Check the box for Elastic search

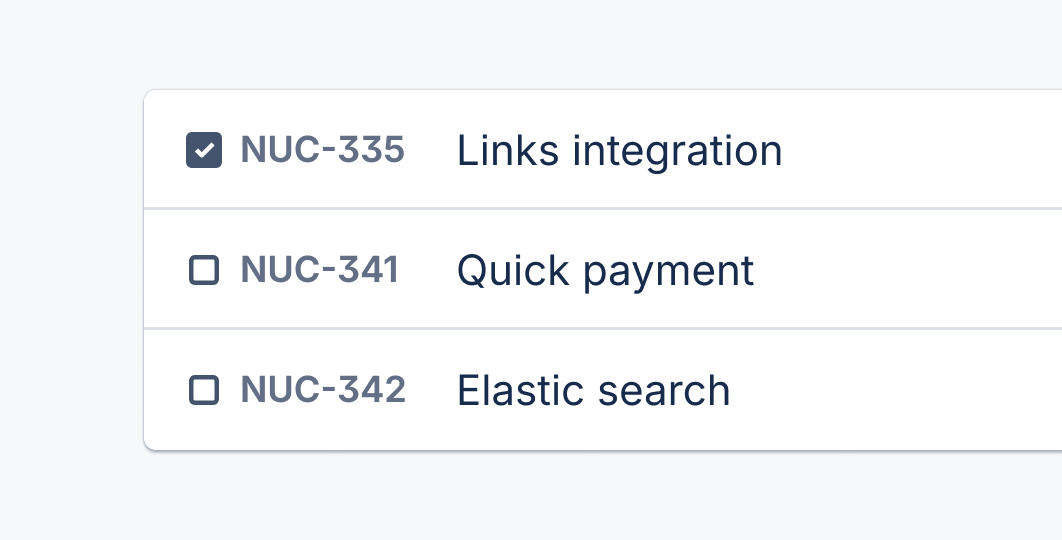204,390
